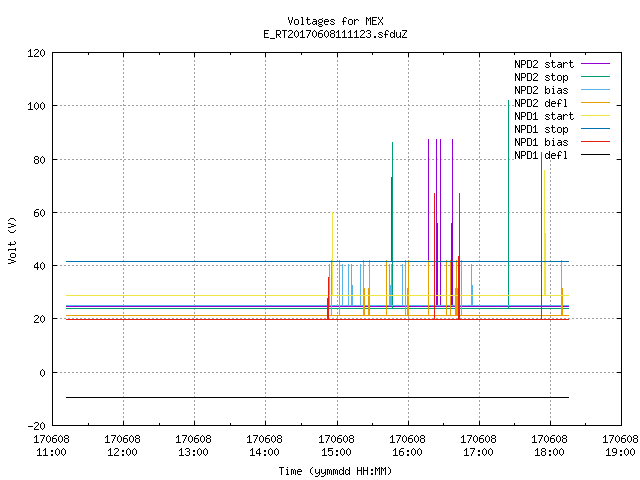Select the 'NPD2 start' legend label
The image size is (640, 480).
[544, 64]
